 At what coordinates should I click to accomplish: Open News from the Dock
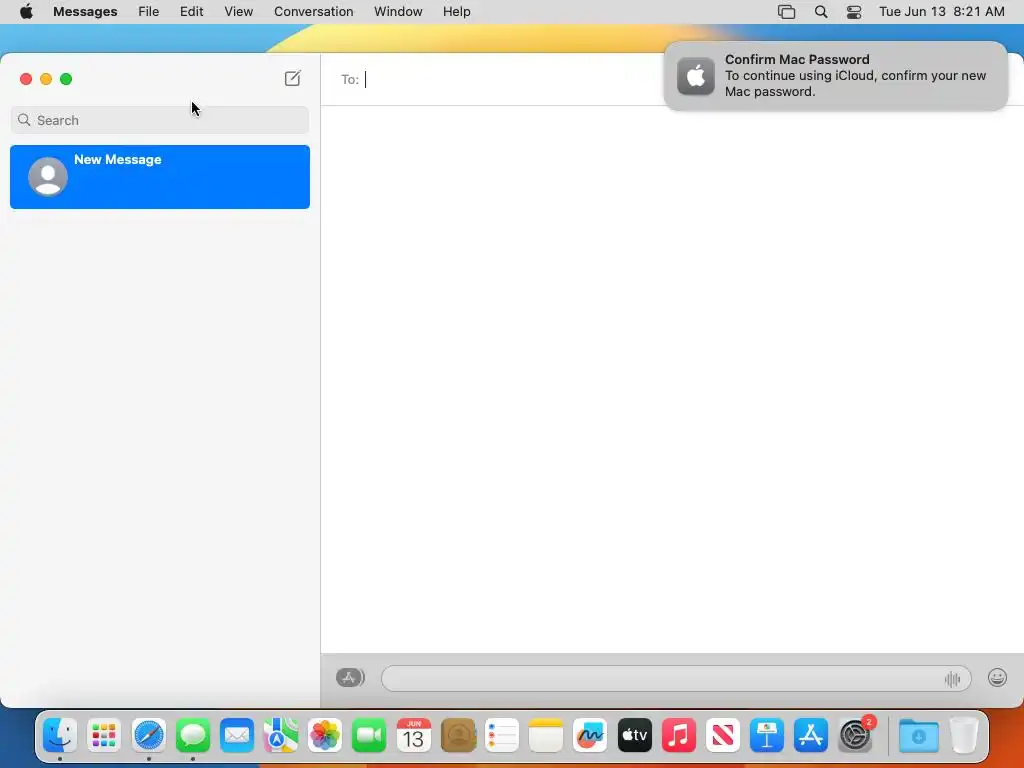(722, 735)
